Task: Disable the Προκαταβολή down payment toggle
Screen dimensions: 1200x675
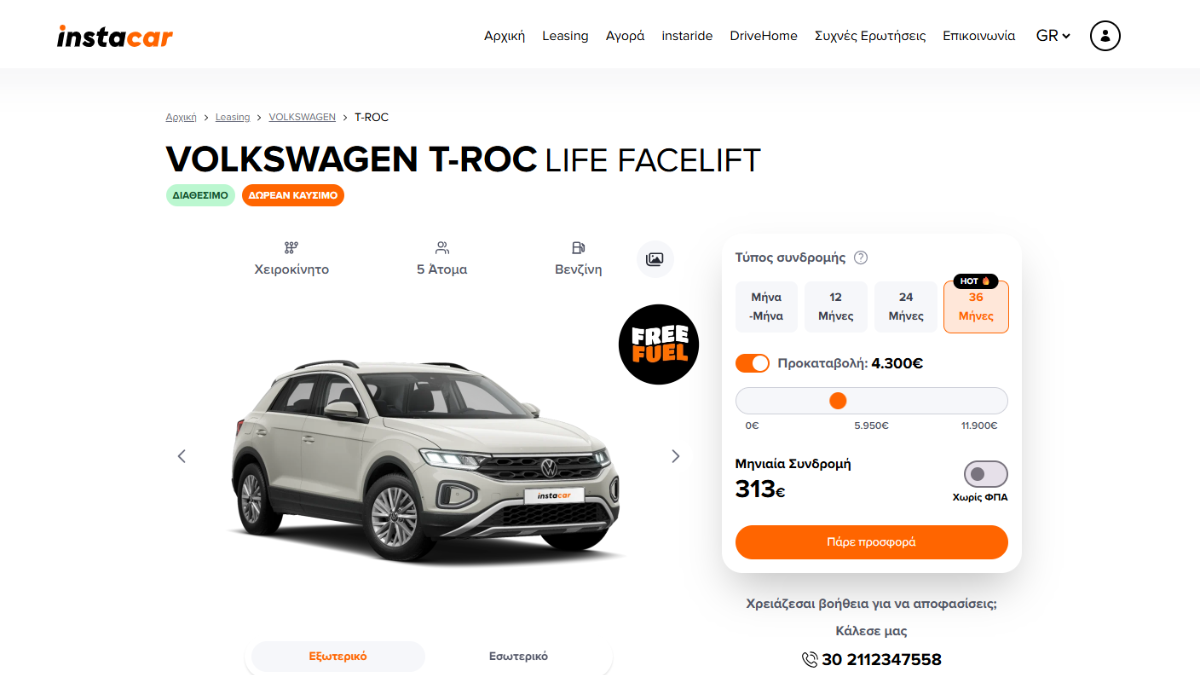Action: [752, 363]
